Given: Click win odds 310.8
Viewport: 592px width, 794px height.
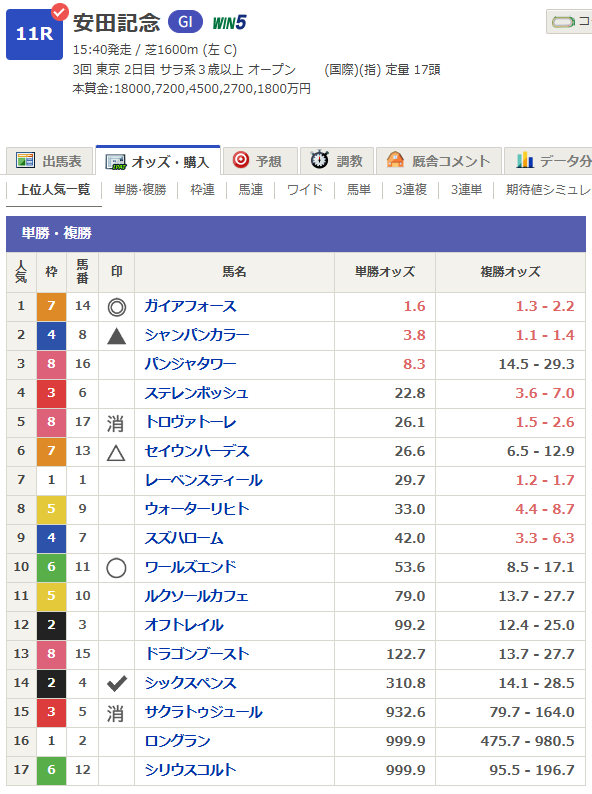Looking at the screenshot, I should [406, 683].
